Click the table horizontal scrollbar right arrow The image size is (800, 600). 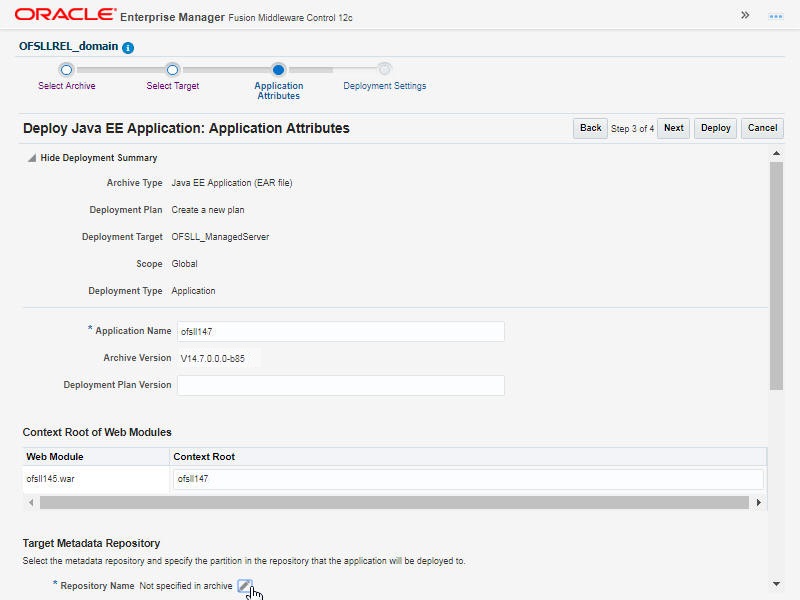coord(759,503)
